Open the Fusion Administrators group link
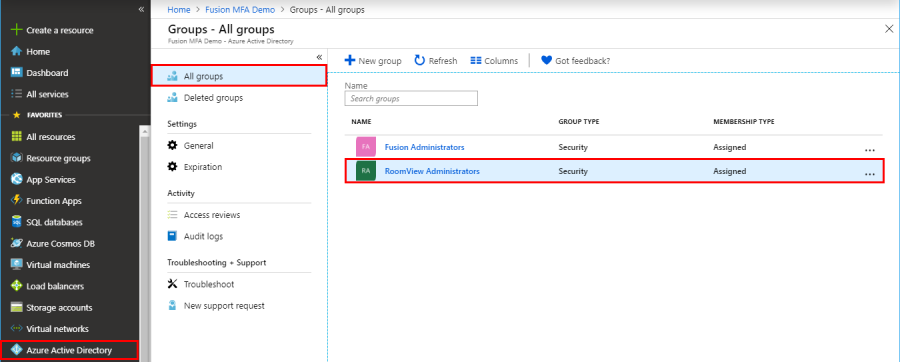900x362 pixels. 424,147
